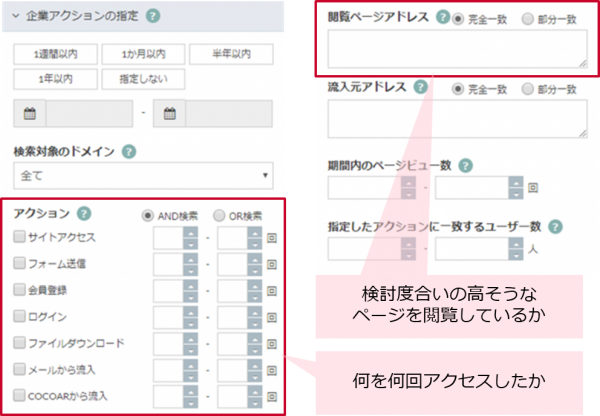The width and height of the screenshot is (600, 416).
Task: Click the start date input field
Action: tap(89, 114)
